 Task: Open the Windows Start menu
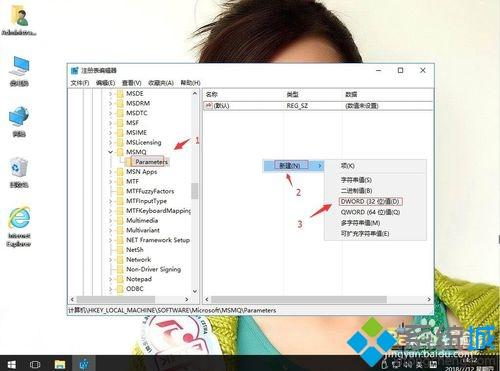coord(11,364)
